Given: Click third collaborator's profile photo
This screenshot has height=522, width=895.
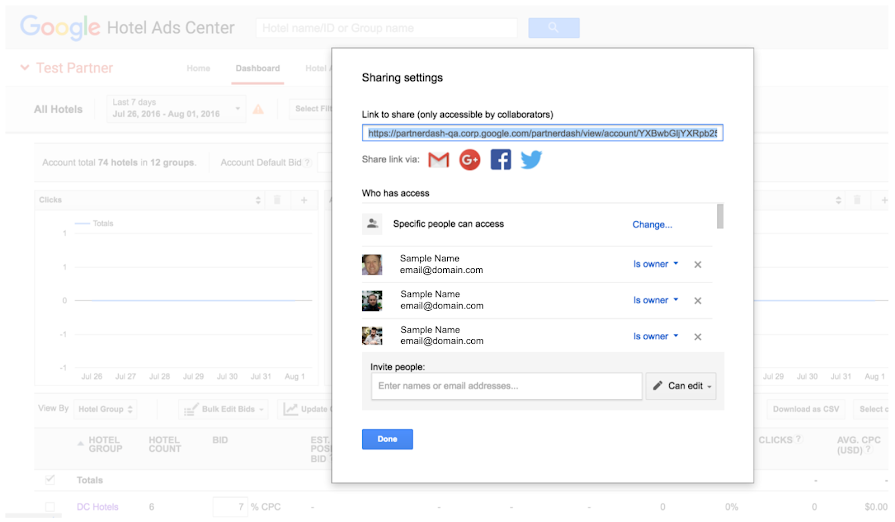Looking at the screenshot, I should click(x=372, y=336).
